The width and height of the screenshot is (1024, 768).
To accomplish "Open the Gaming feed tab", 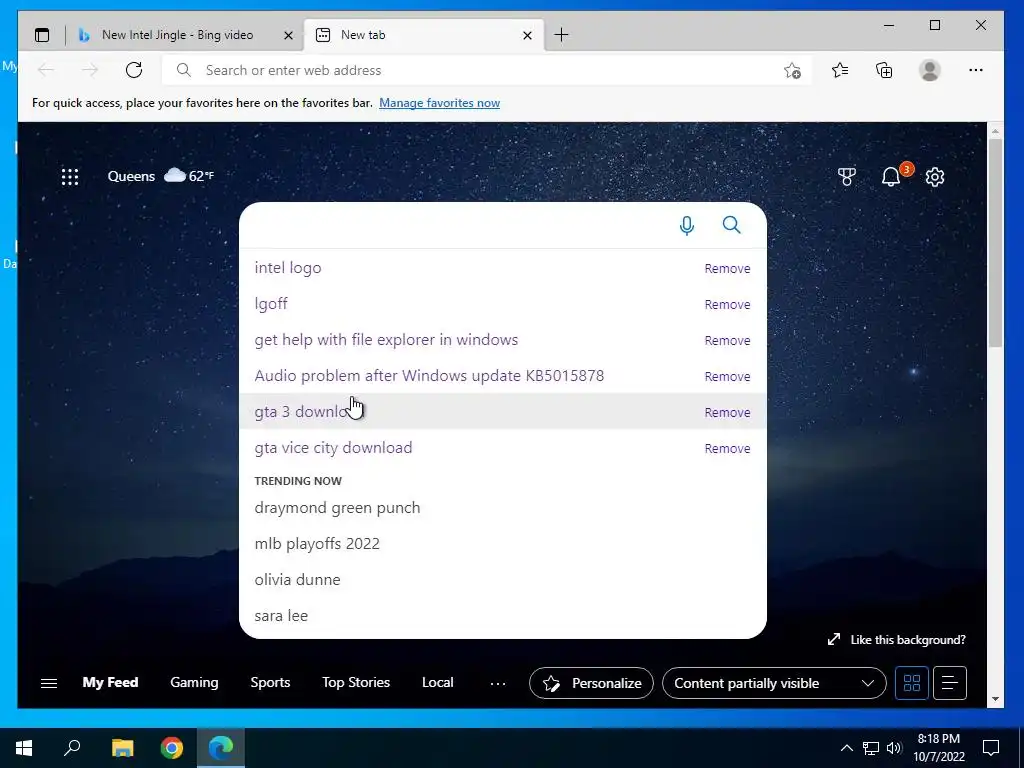I will tap(194, 682).
